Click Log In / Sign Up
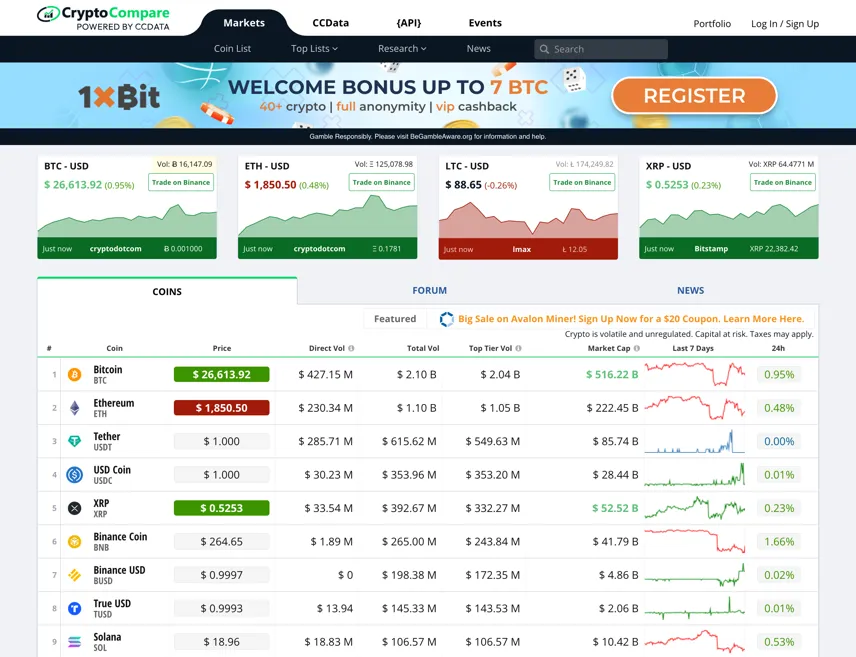Screen dimensions: 856x657 (784, 23)
